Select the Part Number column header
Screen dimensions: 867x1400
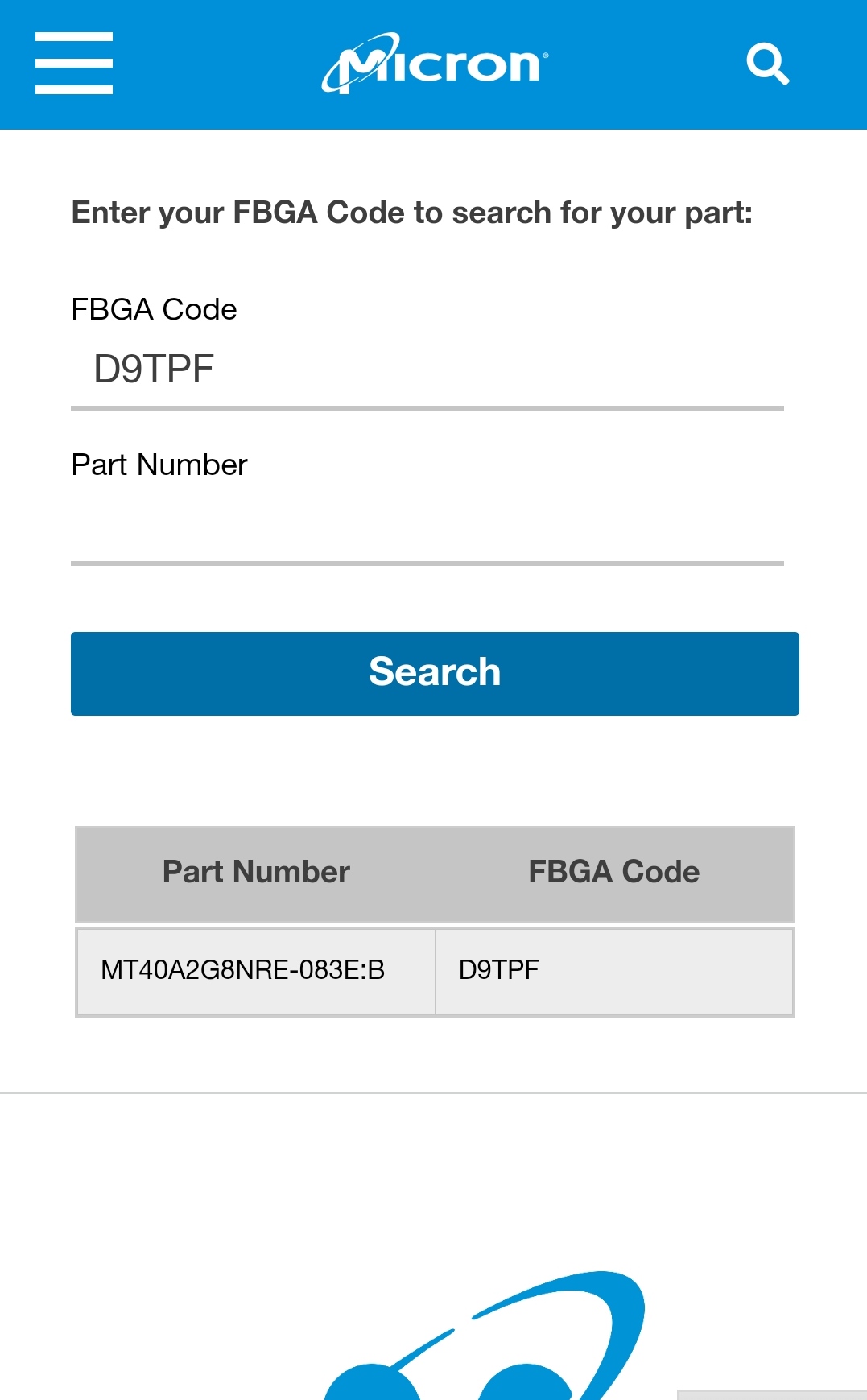click(x=256, y=872)
